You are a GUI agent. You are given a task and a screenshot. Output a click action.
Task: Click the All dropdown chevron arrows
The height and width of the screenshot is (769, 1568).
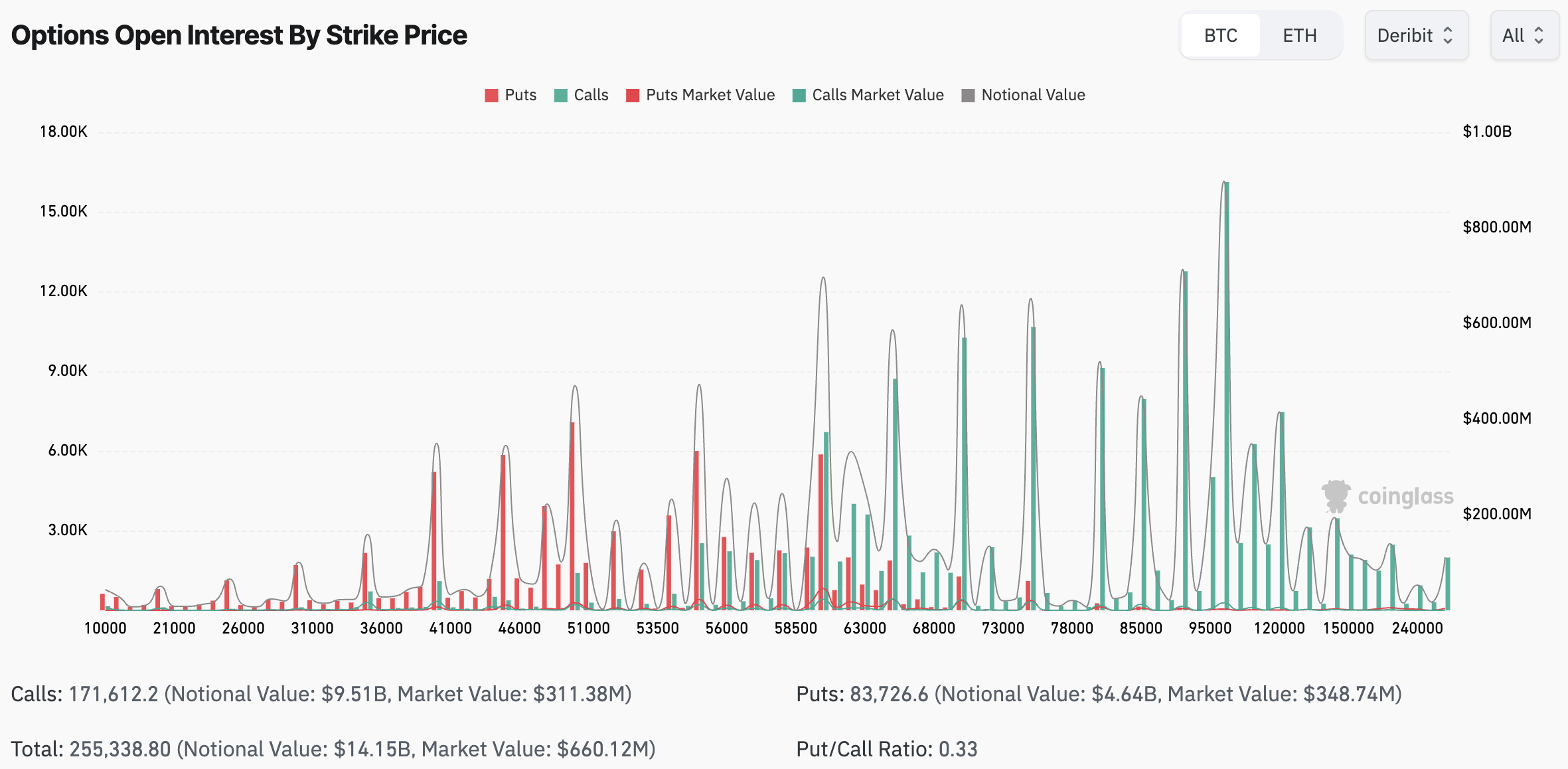[1539, 36]
